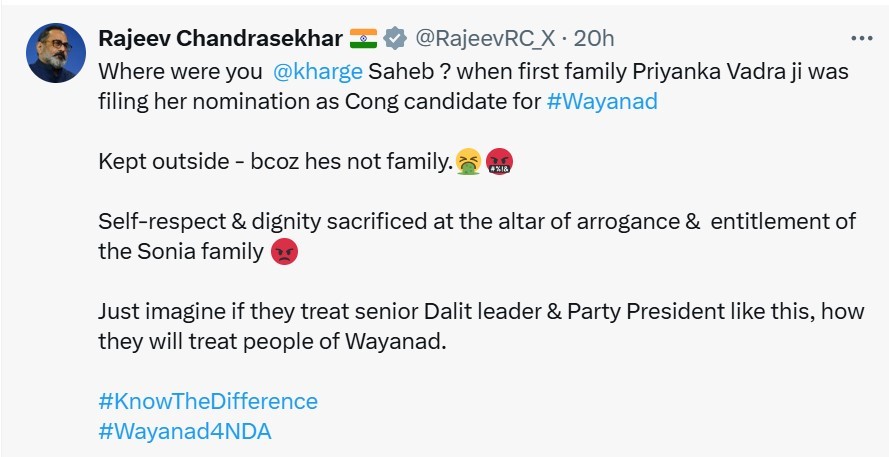Click the green vomiting face emoji

pos(467,162)
